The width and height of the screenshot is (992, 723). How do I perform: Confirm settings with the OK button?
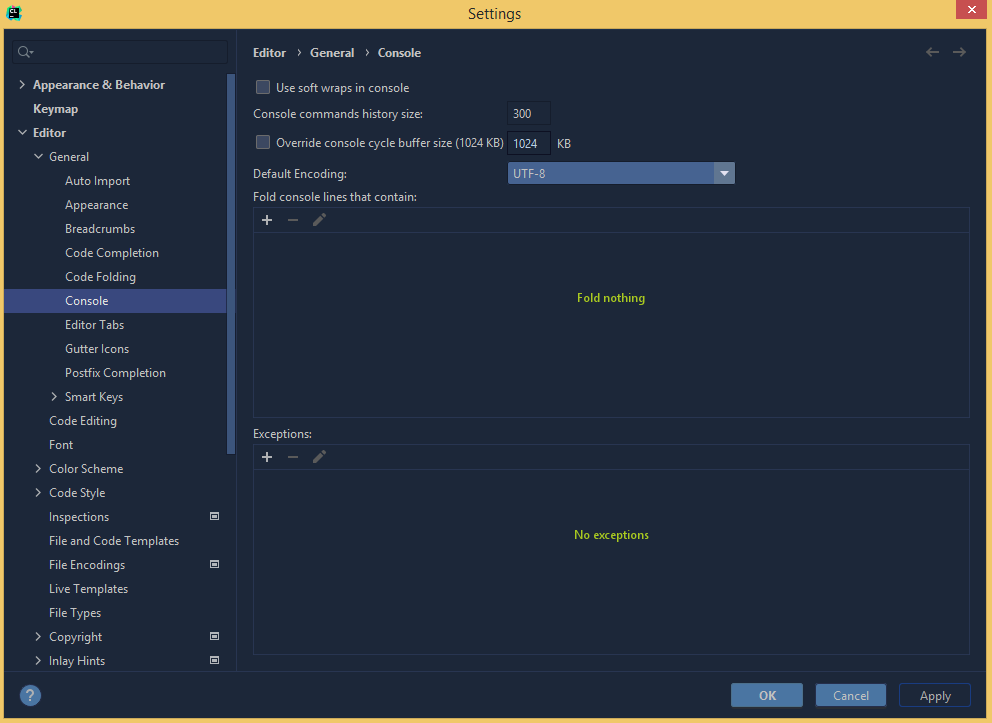pos(767,695)
